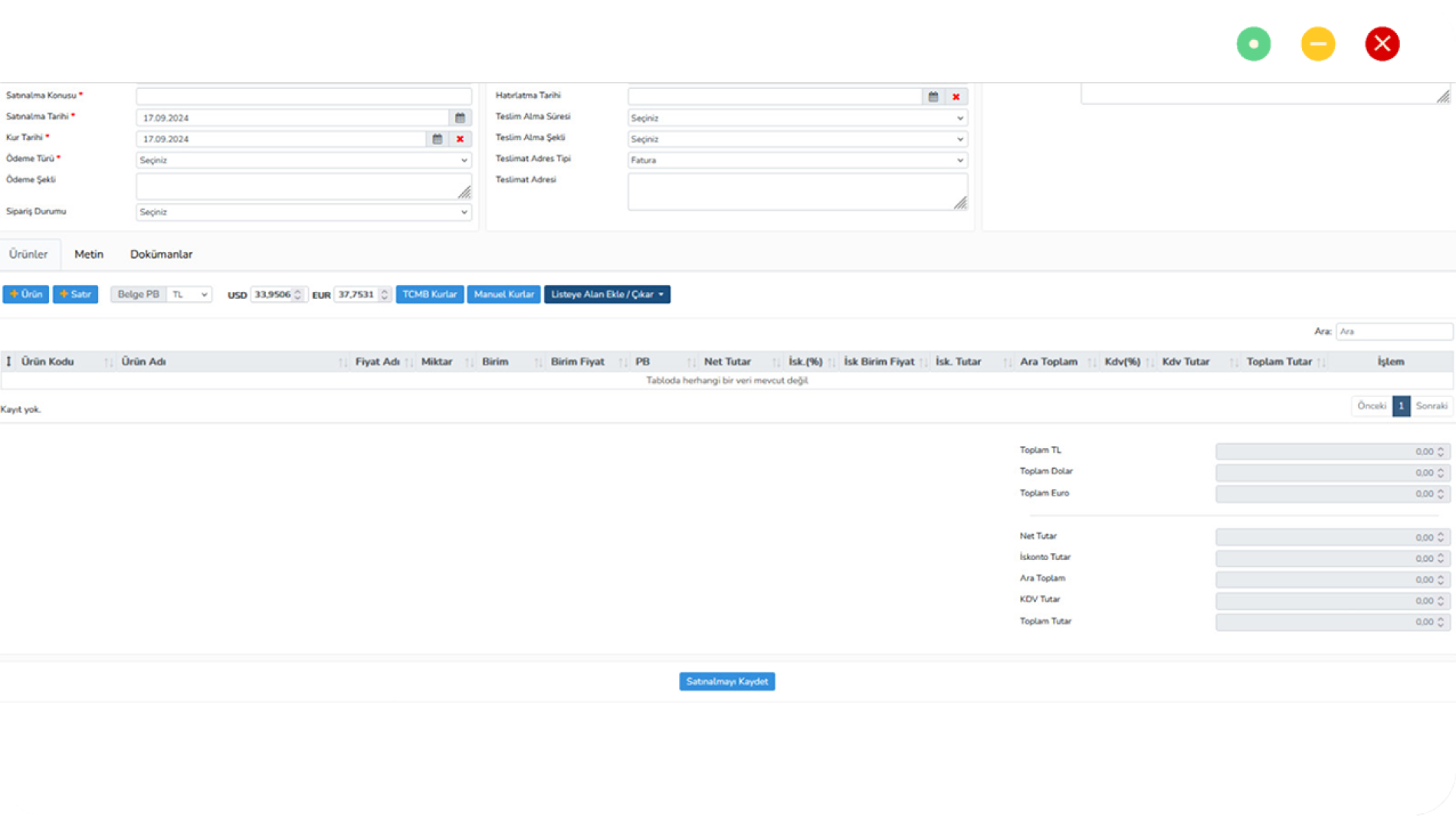This screenshot has width=1456, height=816.
Task: Open calendar for Satınalma Tarihi
Action: pyautogui.click(x=460, y=118)
